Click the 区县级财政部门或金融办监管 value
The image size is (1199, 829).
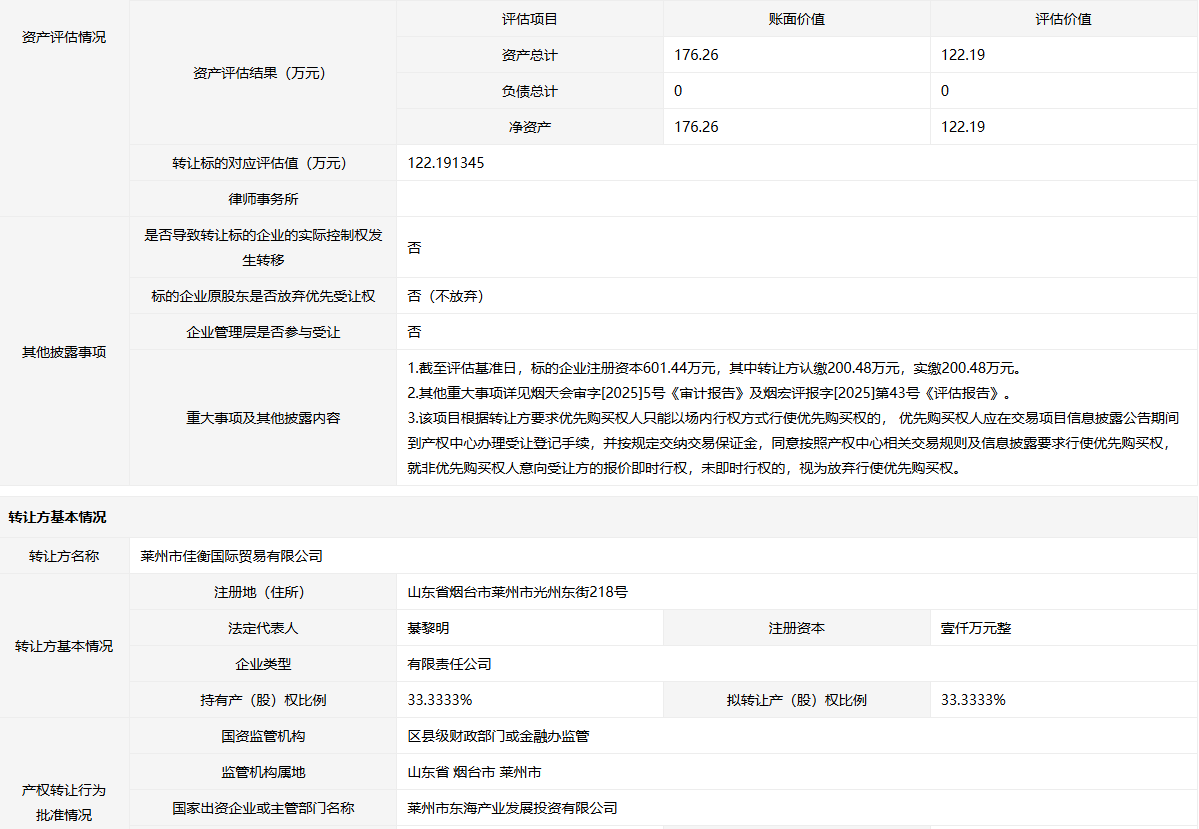point(498,736)
